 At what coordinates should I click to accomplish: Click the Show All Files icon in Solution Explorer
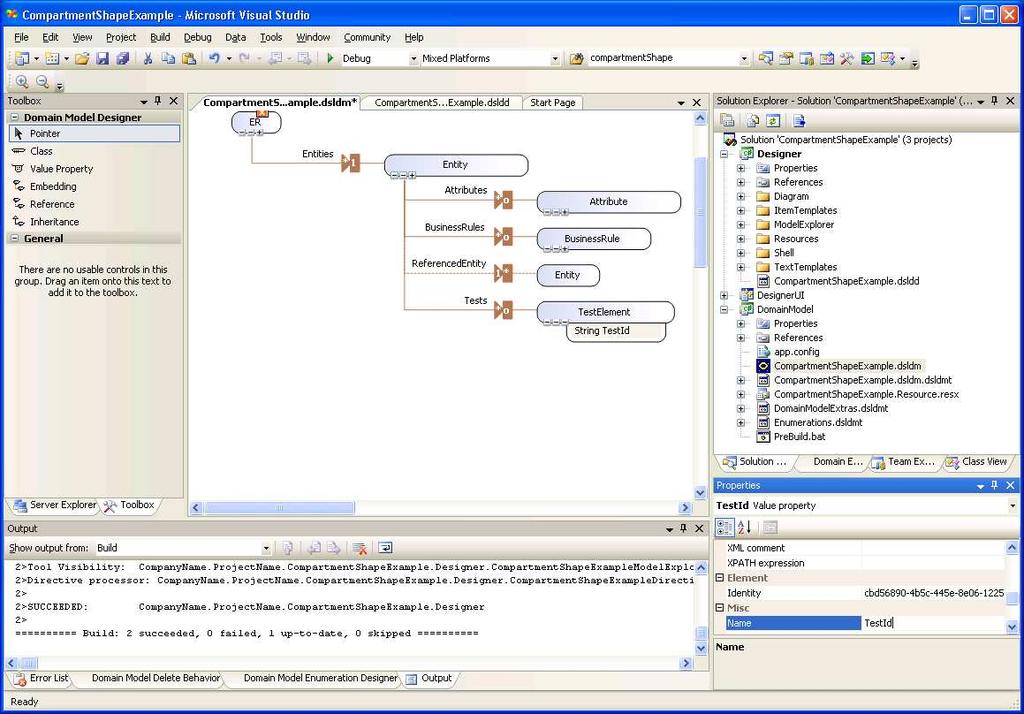pos(753,121)
